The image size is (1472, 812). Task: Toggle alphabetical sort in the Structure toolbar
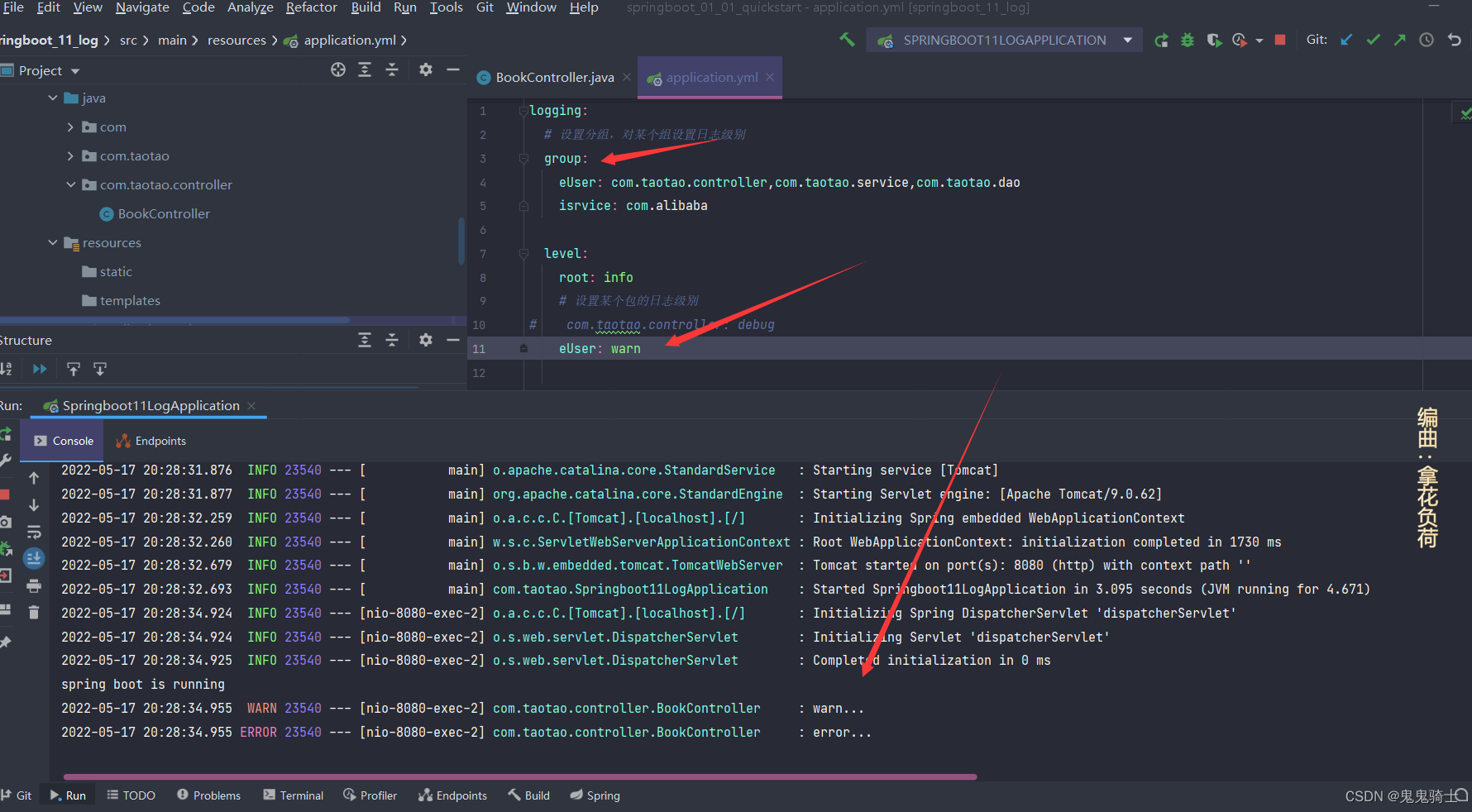tap(7, 369)
